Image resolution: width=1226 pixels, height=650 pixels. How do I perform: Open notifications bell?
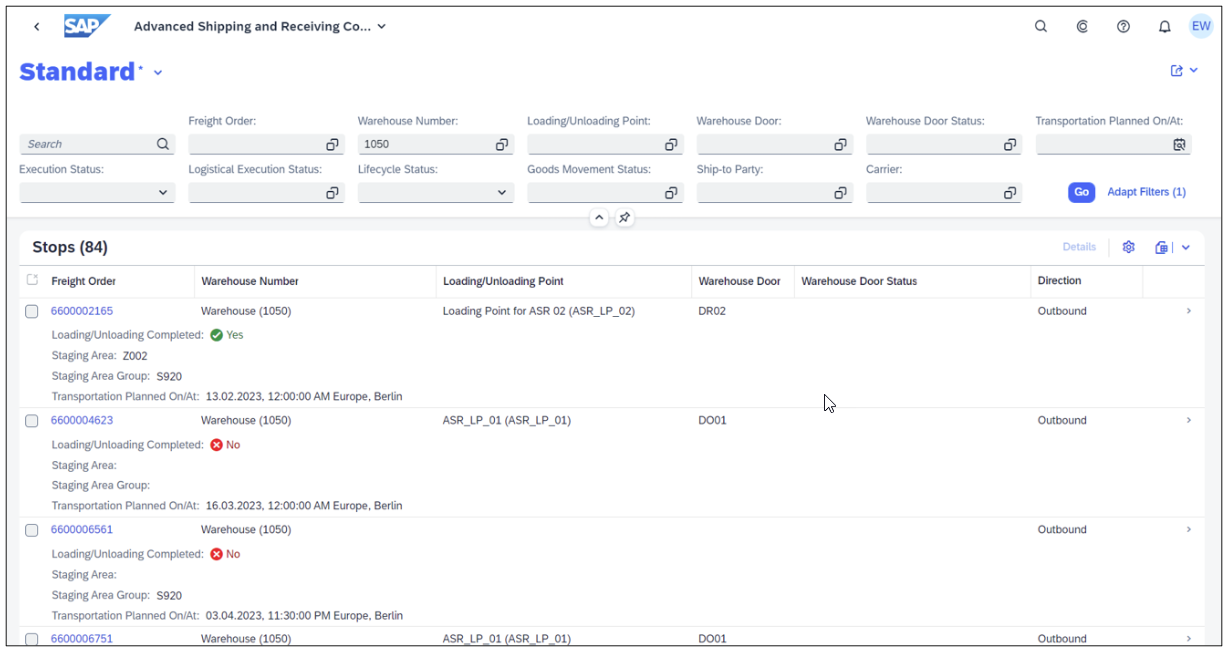pos(1164,27)
